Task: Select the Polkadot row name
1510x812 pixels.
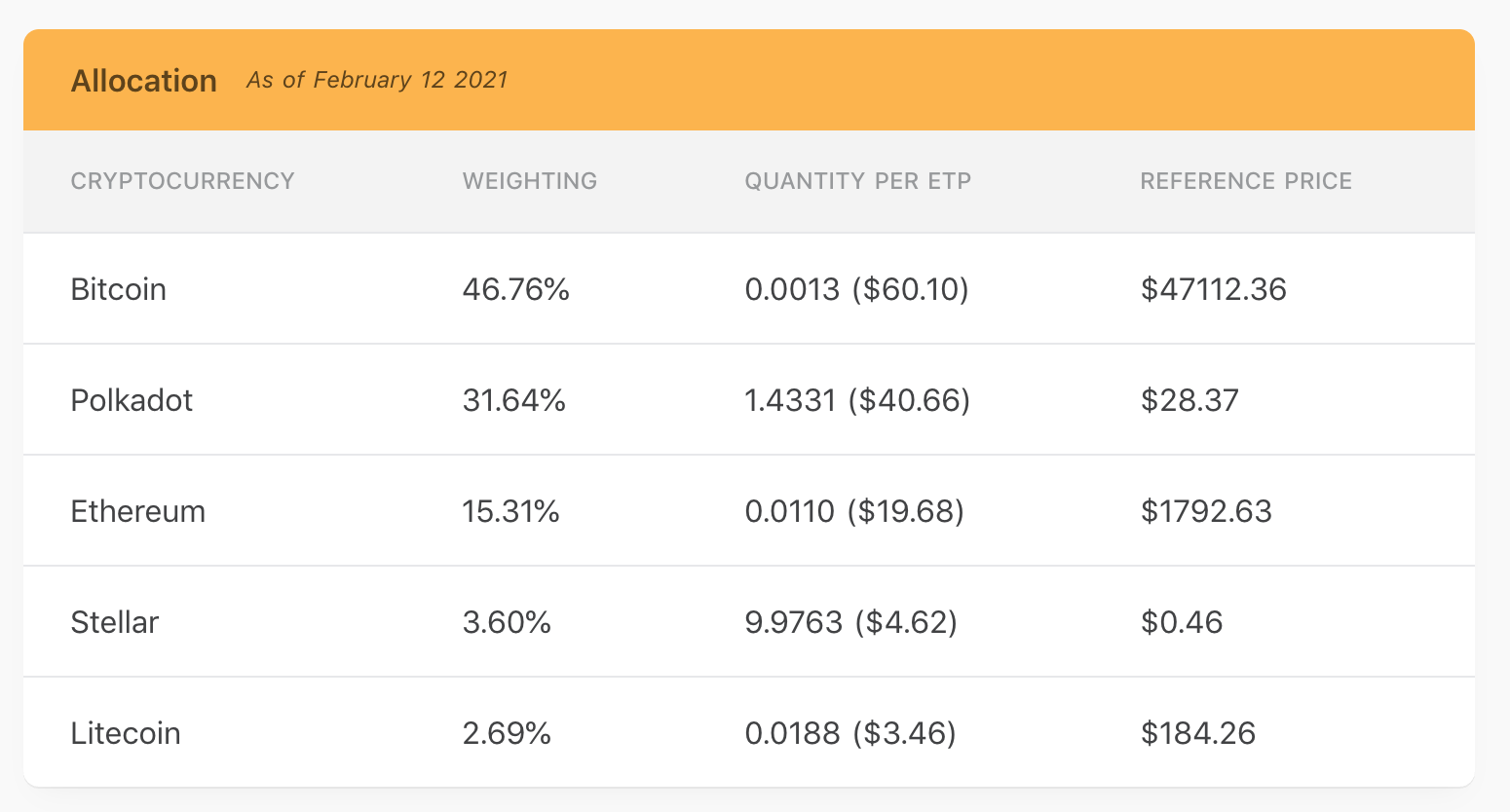Action: tap(132, 400)
